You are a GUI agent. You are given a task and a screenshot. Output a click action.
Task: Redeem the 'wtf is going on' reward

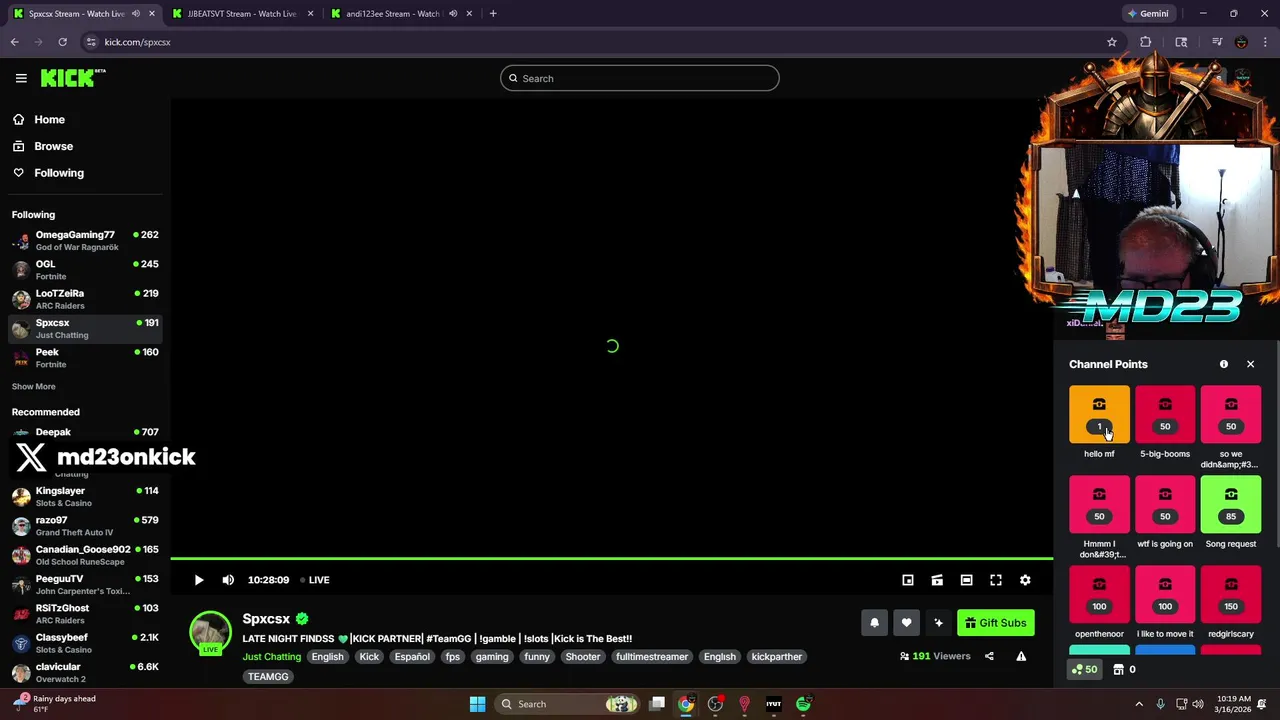point(1165,504)
